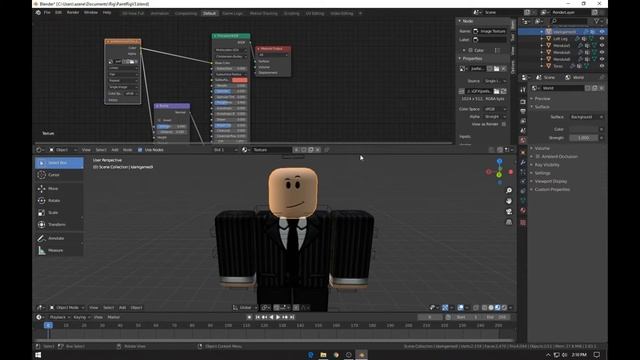
Task: Open the Global transform orientation dropdown
Action: (x=245, y=308)
